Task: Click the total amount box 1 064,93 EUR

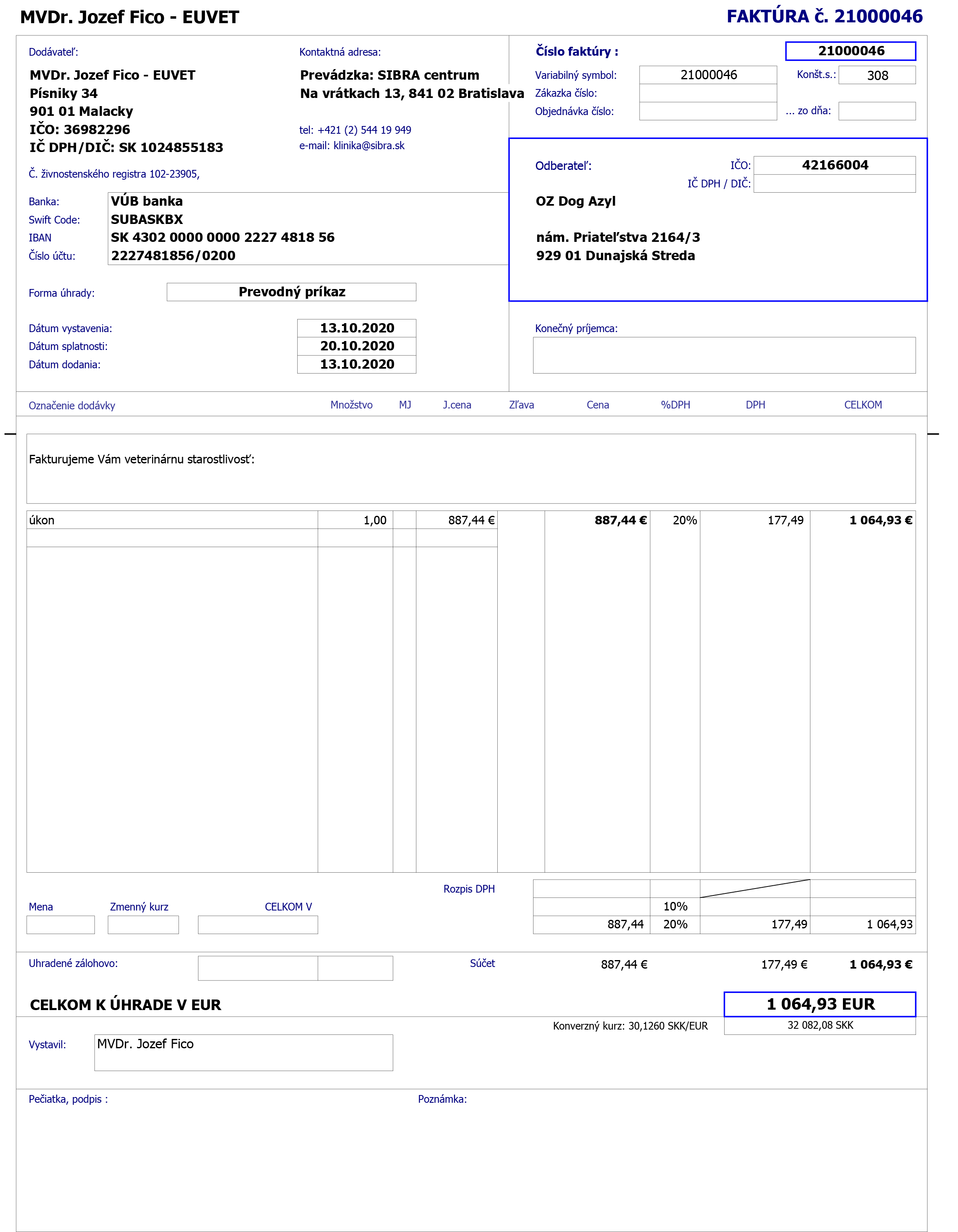Action: click(819, 1004)
